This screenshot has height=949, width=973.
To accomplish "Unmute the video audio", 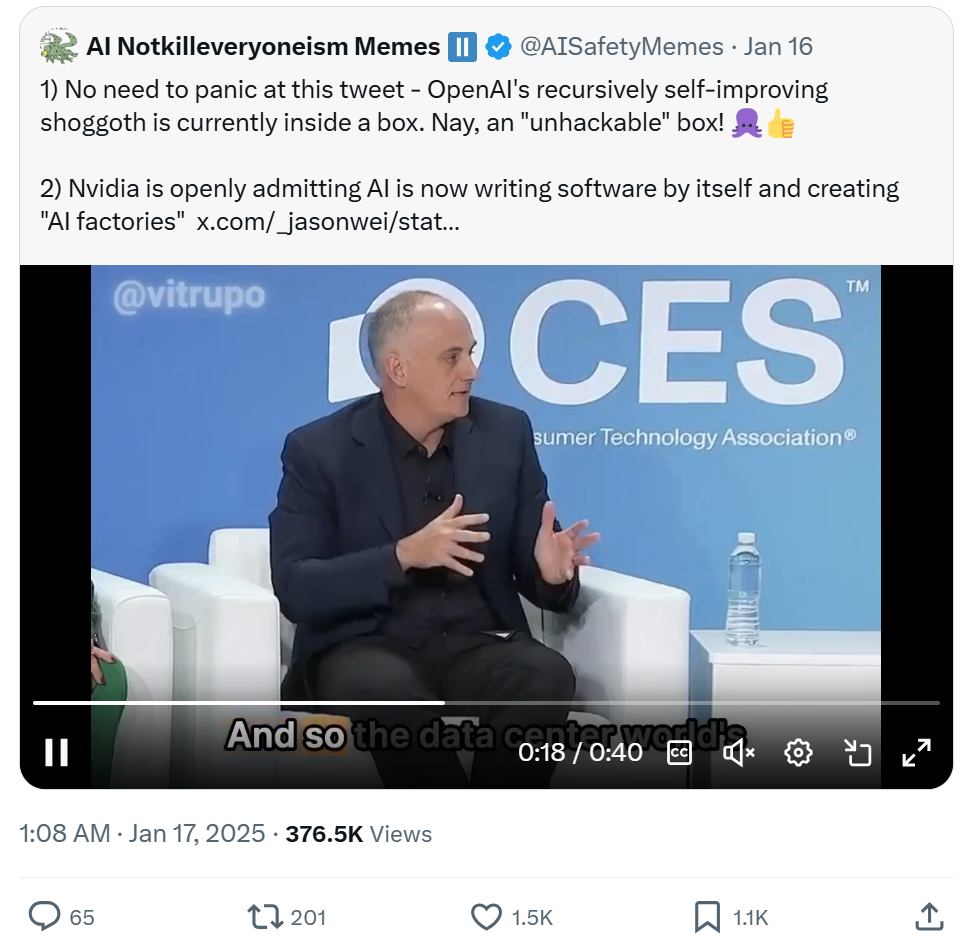I will point(738,752).
